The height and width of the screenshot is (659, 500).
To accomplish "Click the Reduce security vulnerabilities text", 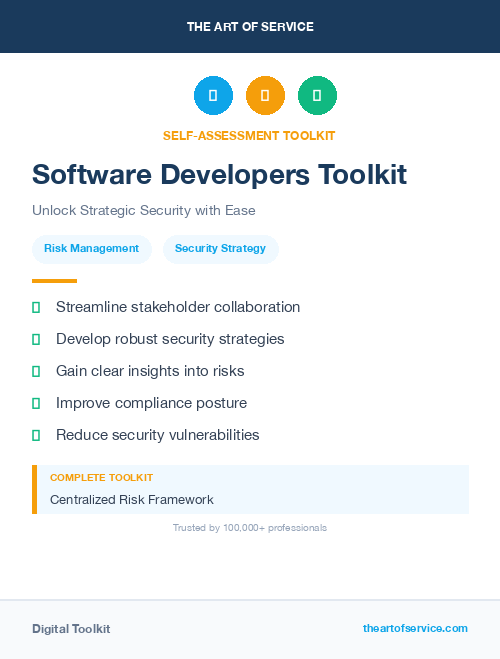I will pyautogui.click(x=158, y=435).
